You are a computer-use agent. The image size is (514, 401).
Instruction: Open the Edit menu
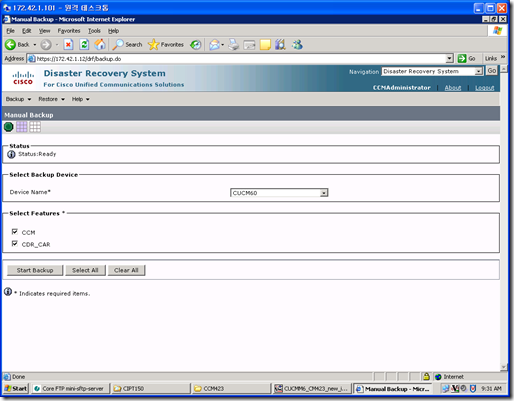(x=26, y=31)
